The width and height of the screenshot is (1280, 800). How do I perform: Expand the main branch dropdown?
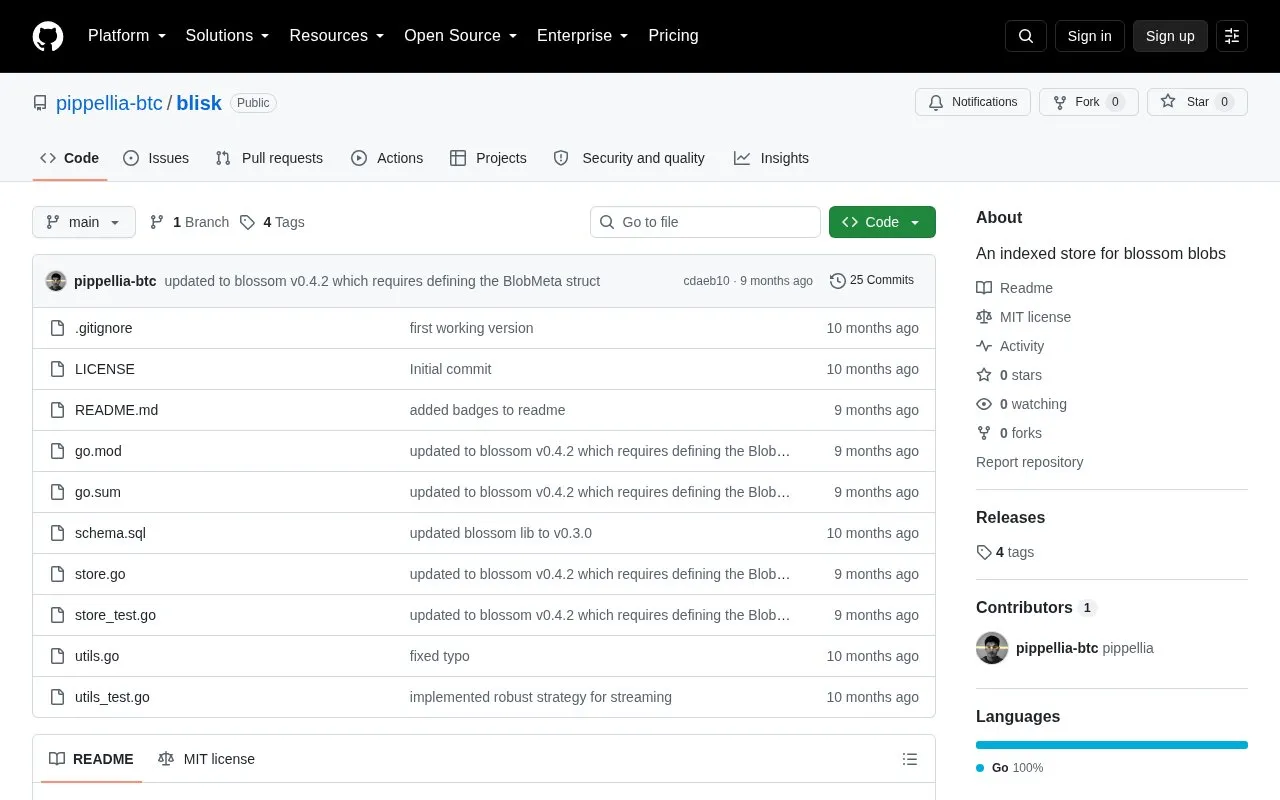coord(84,222)
